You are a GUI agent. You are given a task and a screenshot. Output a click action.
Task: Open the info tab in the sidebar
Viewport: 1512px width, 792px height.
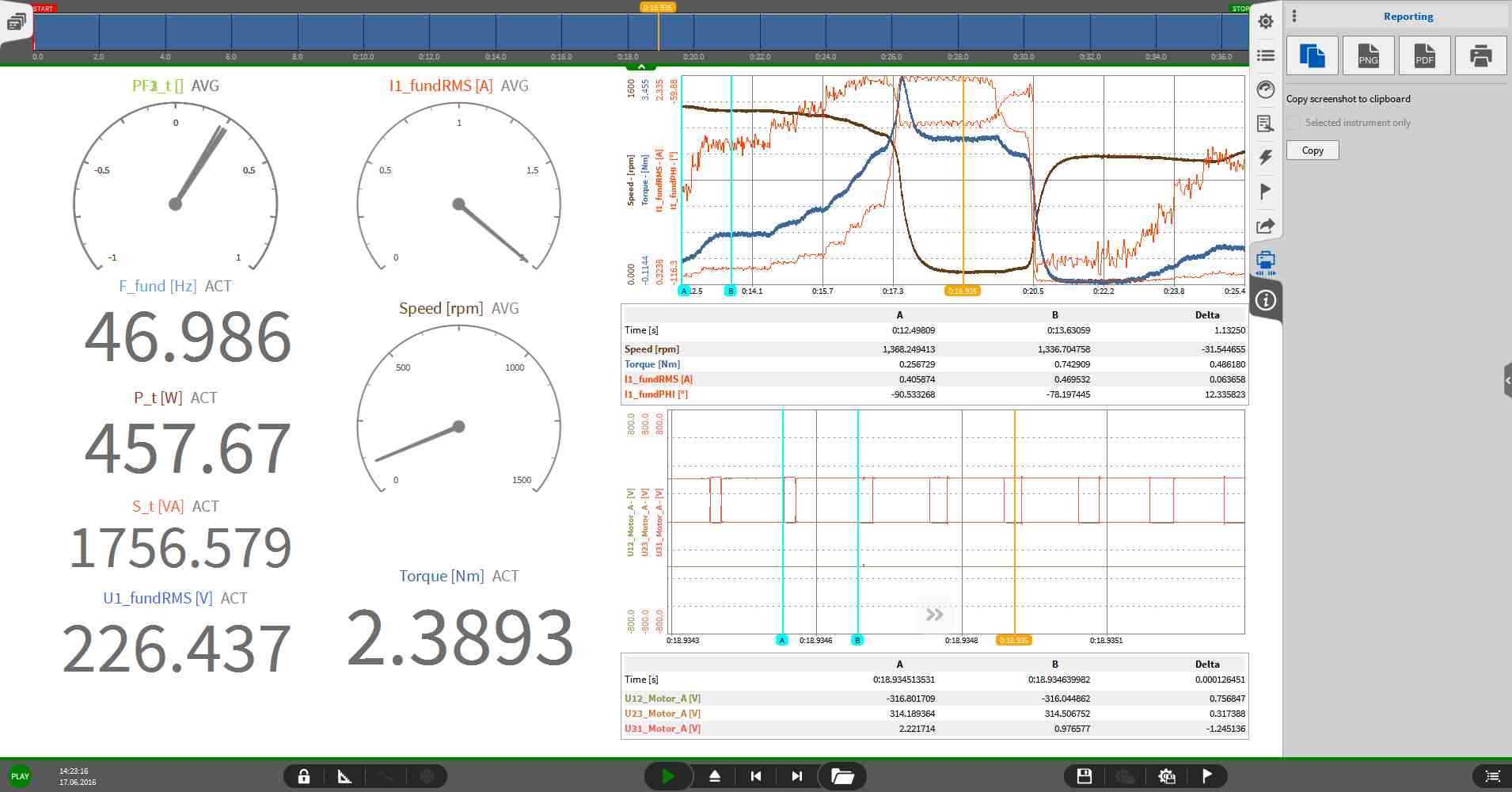1266,301
